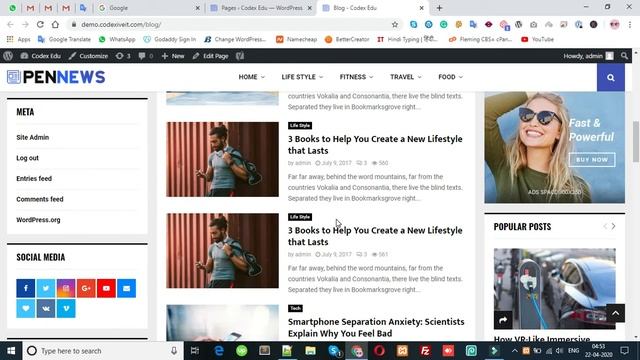Click BUY NOW ad button
The width and height of the screenshot is (640, 360).
coord(592,160)
